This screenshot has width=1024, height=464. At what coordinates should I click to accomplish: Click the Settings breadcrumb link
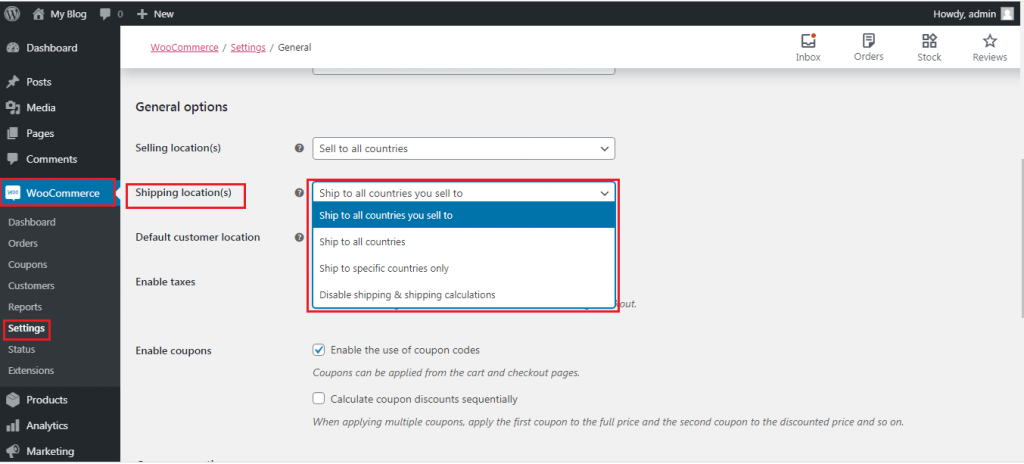click(x=248, y=48)
